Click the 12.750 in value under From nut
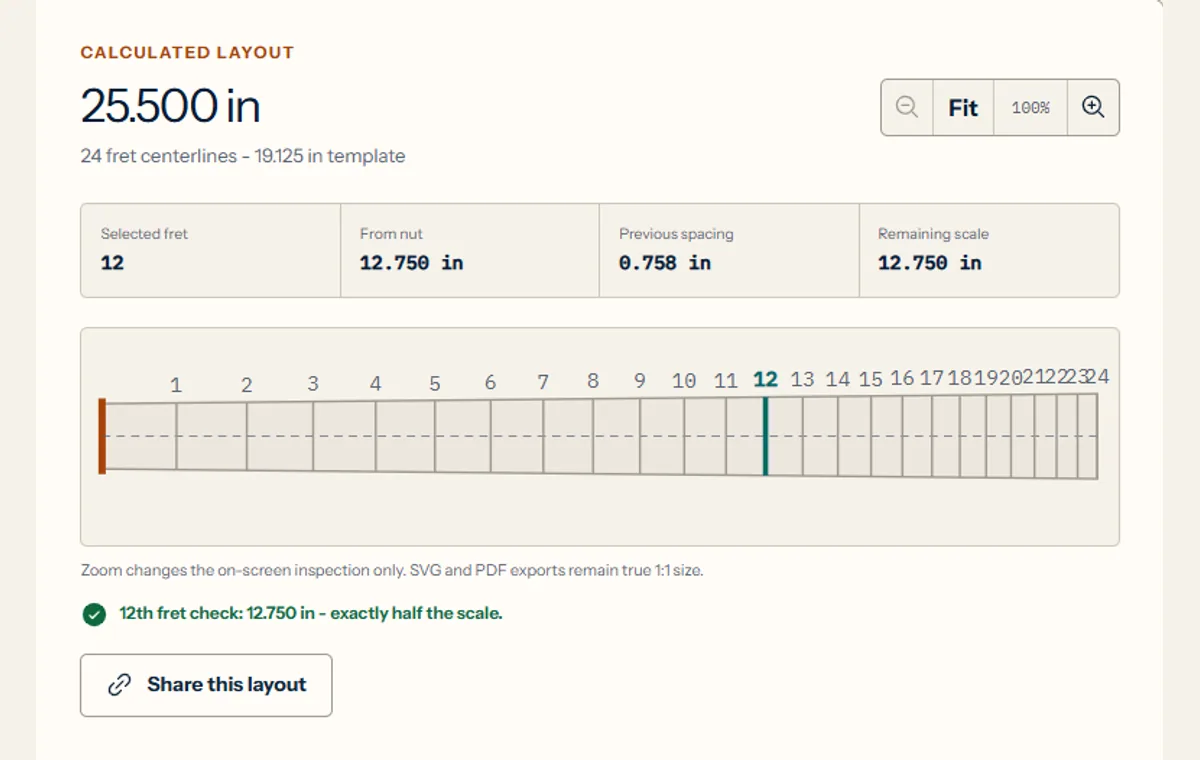Screen dimensions: 1200x760 tap(411, 264)
